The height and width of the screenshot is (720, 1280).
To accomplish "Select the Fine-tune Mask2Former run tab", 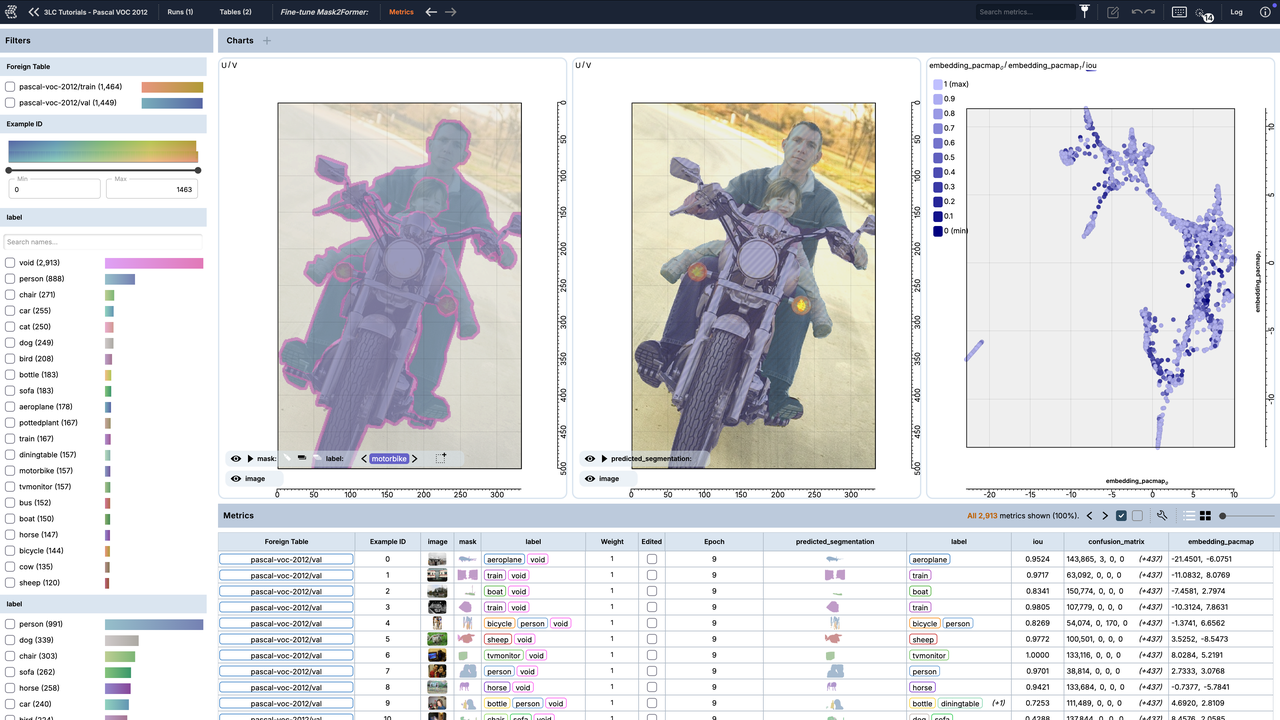I will [324, 12].
